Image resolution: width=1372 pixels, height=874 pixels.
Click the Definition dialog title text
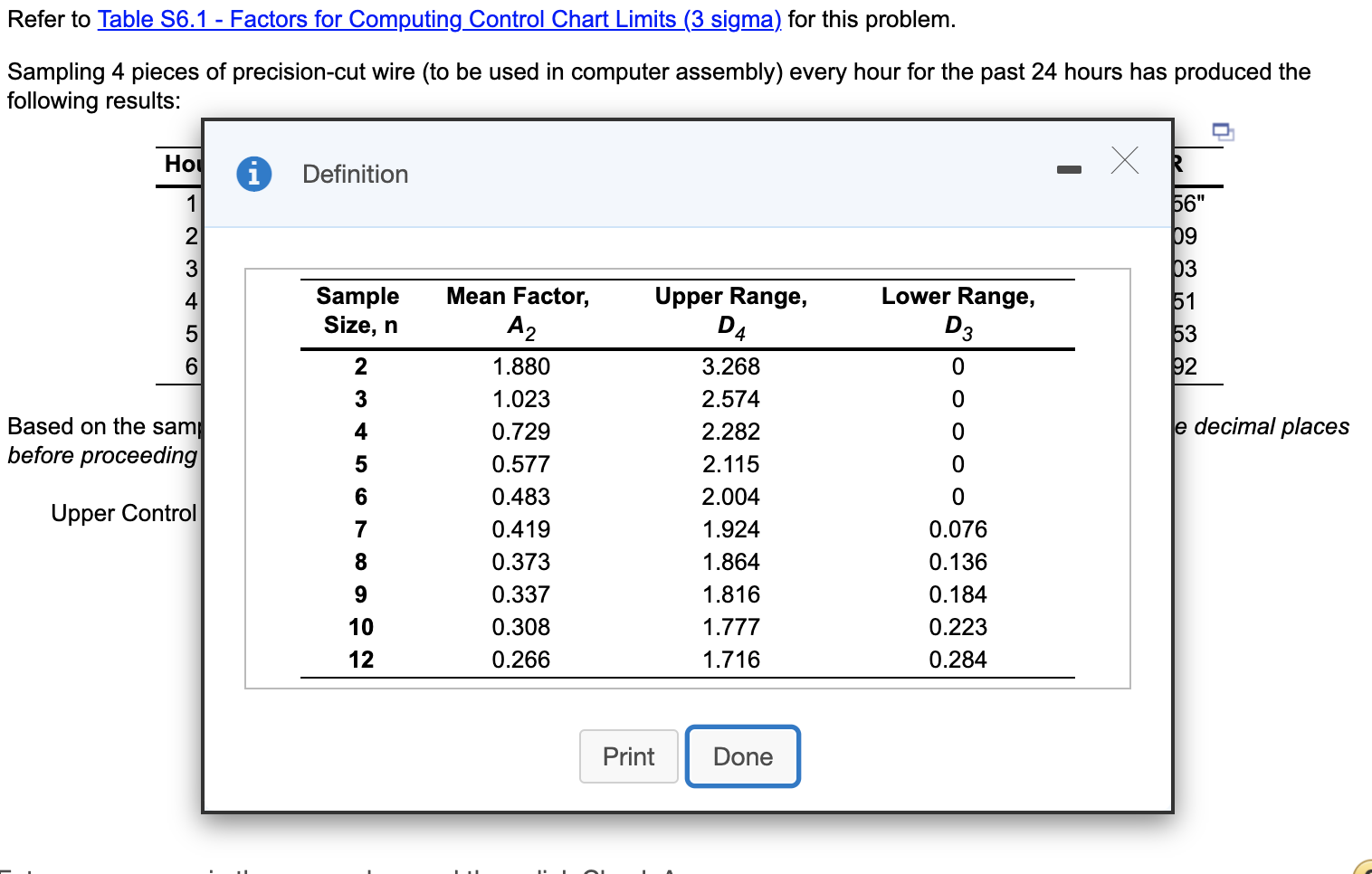(355, 174)
